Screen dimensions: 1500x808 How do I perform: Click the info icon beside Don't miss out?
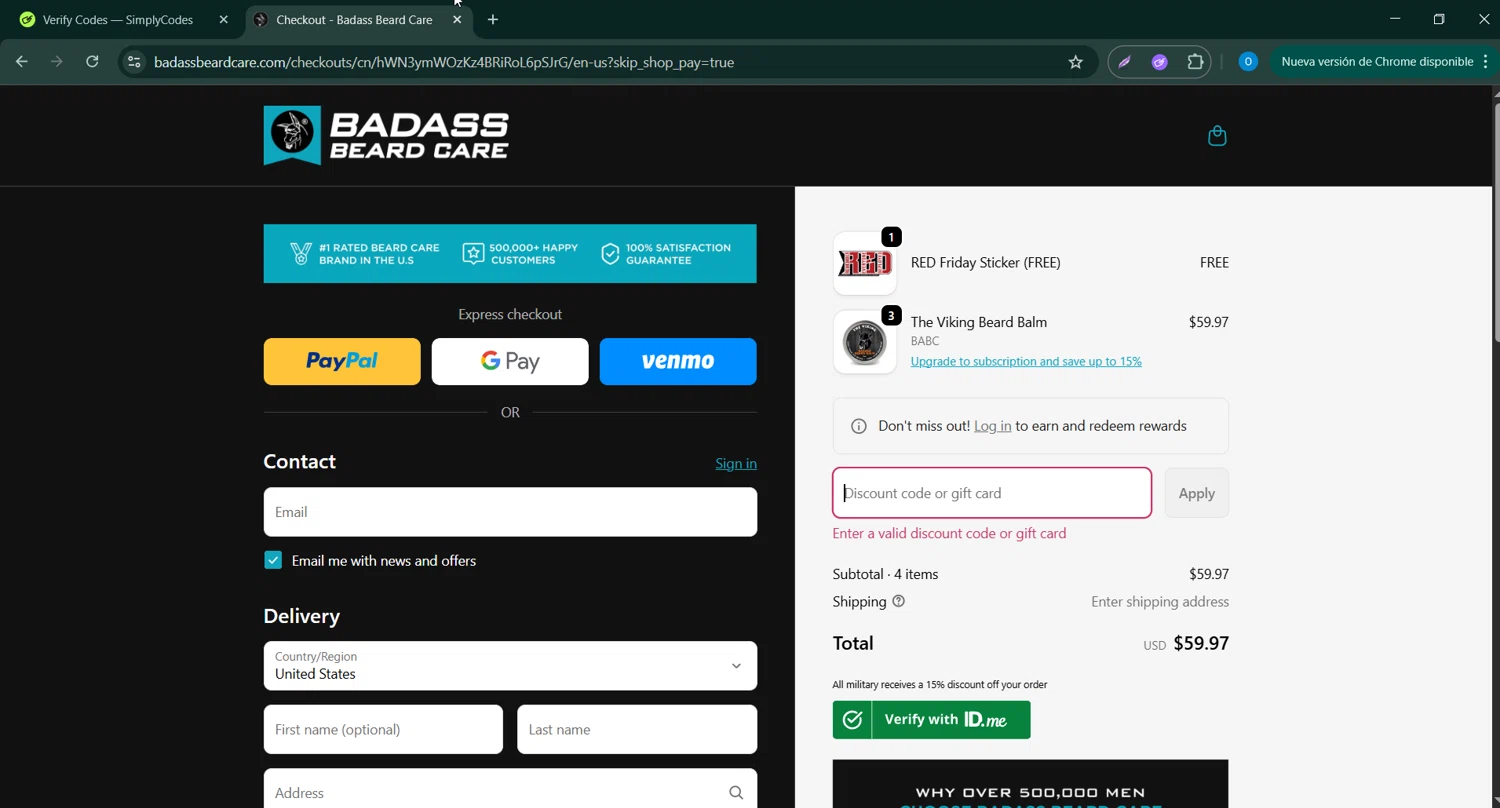pos(858,426)
